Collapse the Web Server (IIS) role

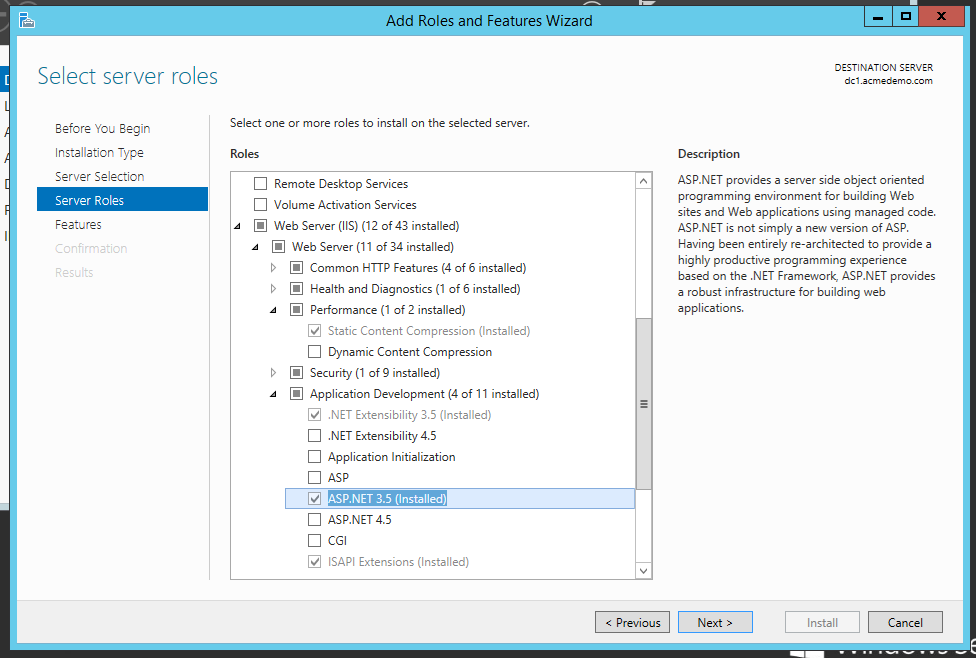pos(238,227)
